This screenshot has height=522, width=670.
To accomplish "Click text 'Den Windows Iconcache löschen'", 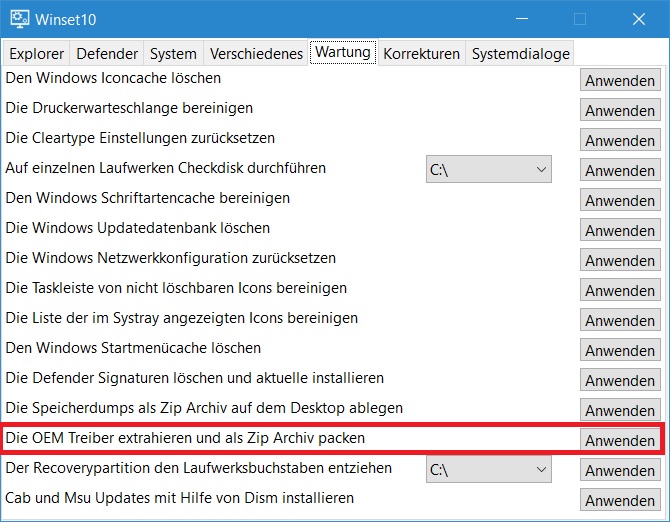I will click(x=113, y=78).
